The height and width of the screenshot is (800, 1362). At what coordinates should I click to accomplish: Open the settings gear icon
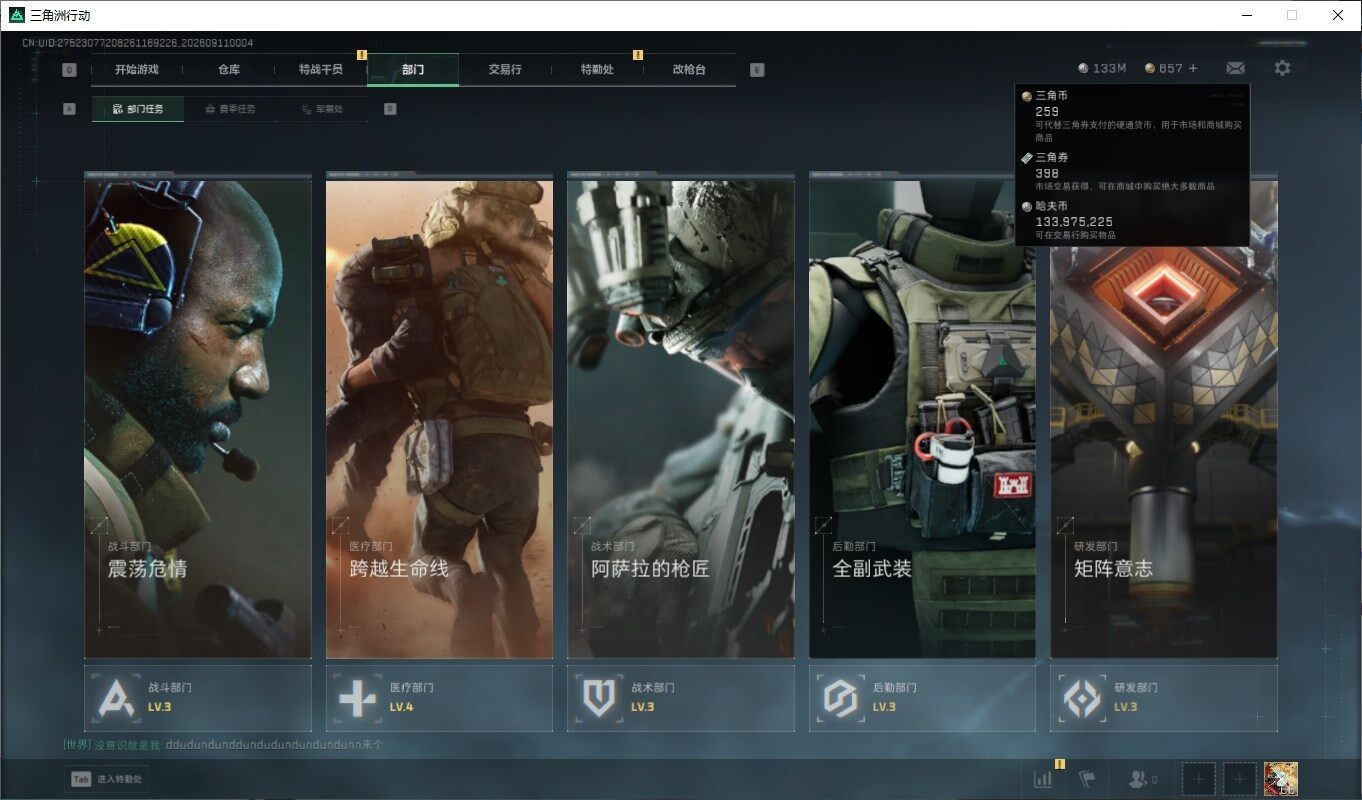[1282, 68]
